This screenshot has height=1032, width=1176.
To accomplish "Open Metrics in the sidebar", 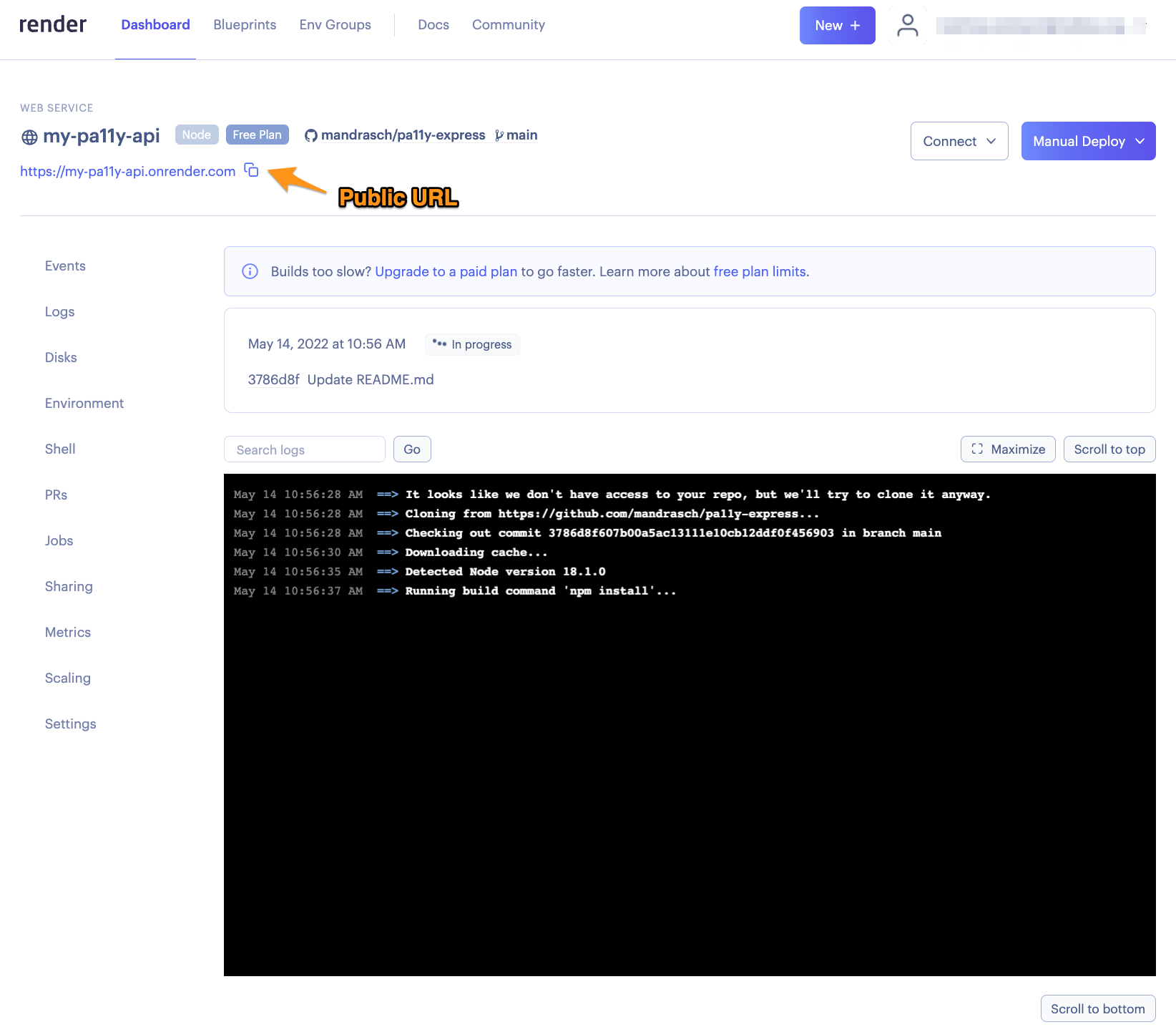I will pos(68,632).
